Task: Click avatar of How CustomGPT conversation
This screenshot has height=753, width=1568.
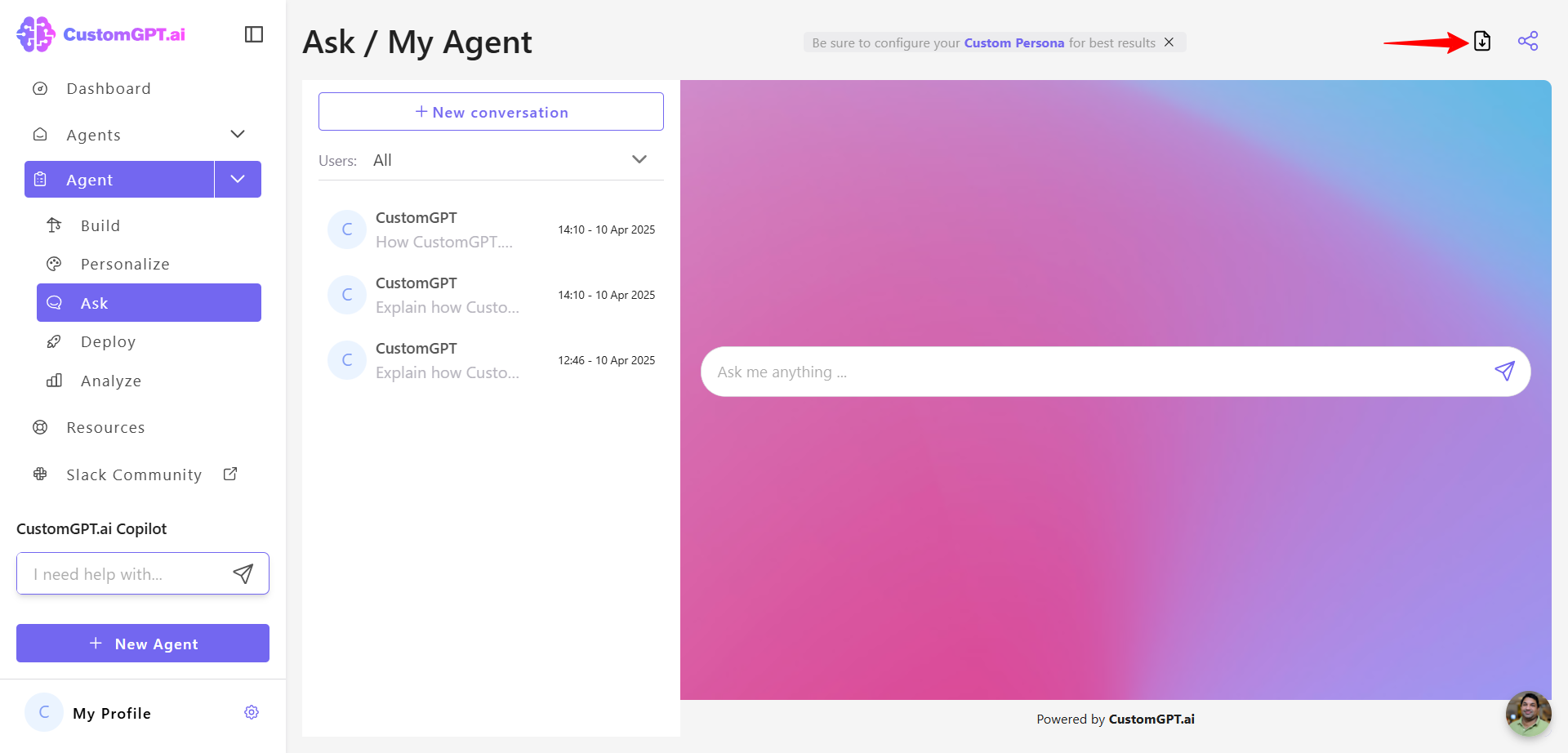Action: tap(347, 229)
